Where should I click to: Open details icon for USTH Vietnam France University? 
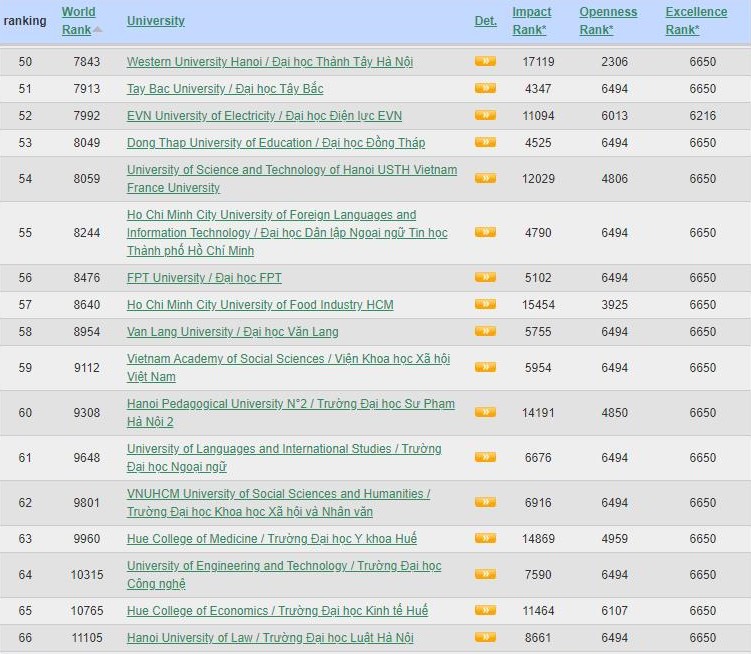click(x=485, y=178)
